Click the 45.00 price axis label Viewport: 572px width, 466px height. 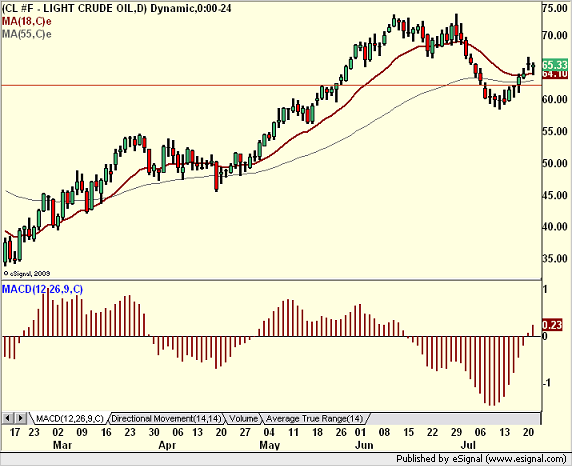554,195
